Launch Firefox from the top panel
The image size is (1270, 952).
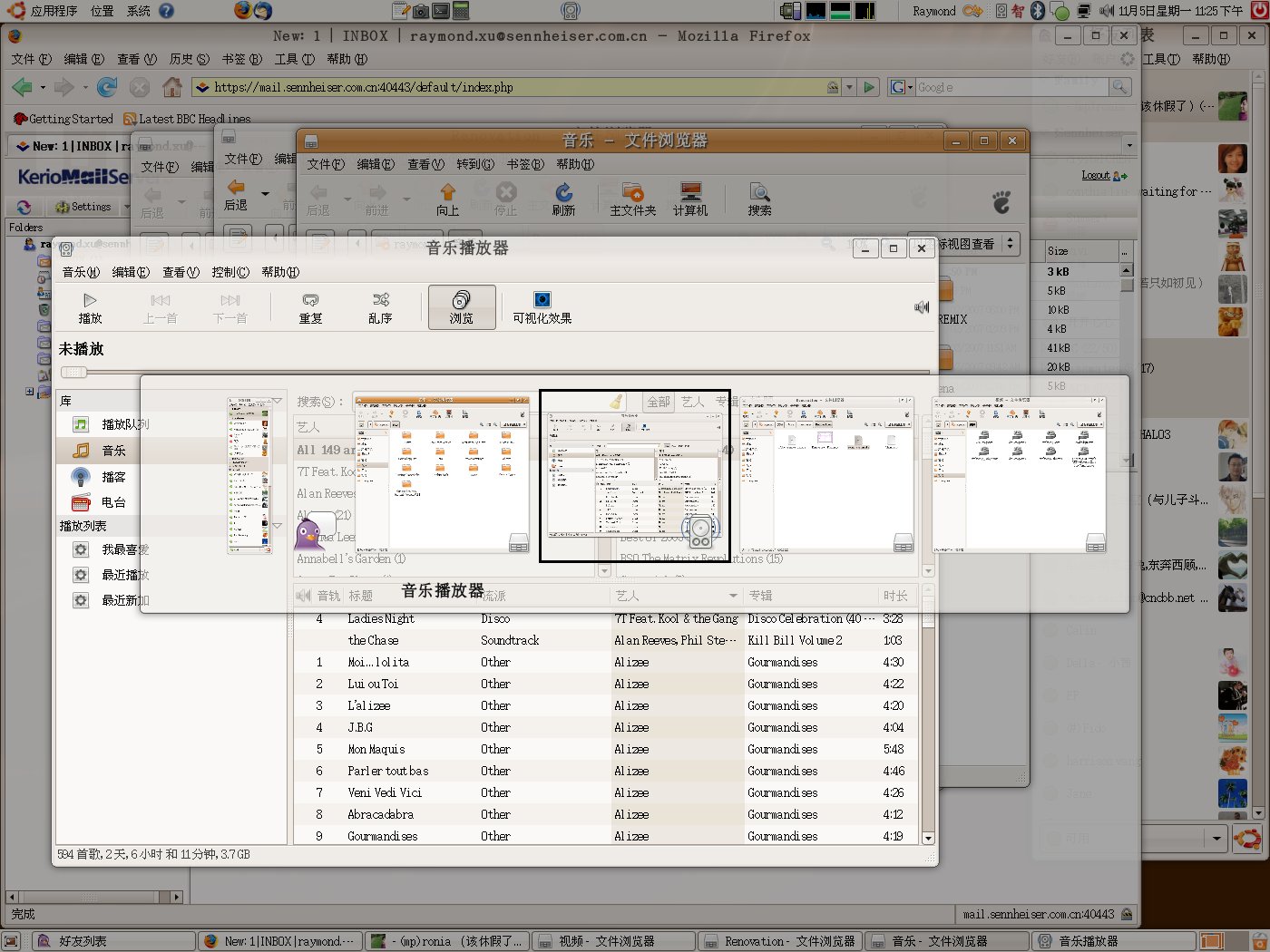pos(242,11)
